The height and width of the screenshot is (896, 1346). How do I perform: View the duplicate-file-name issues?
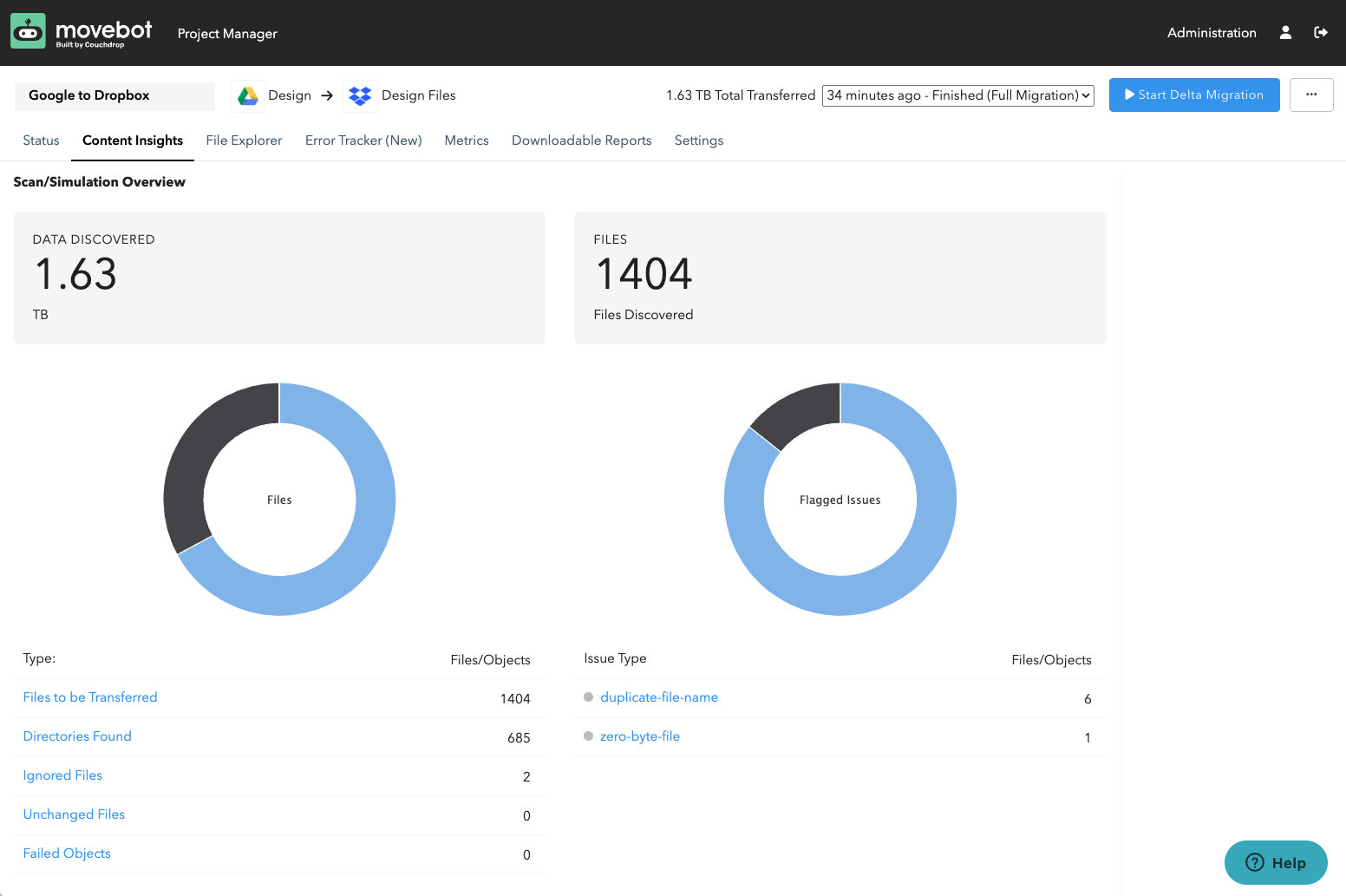(x=659, y=697)
